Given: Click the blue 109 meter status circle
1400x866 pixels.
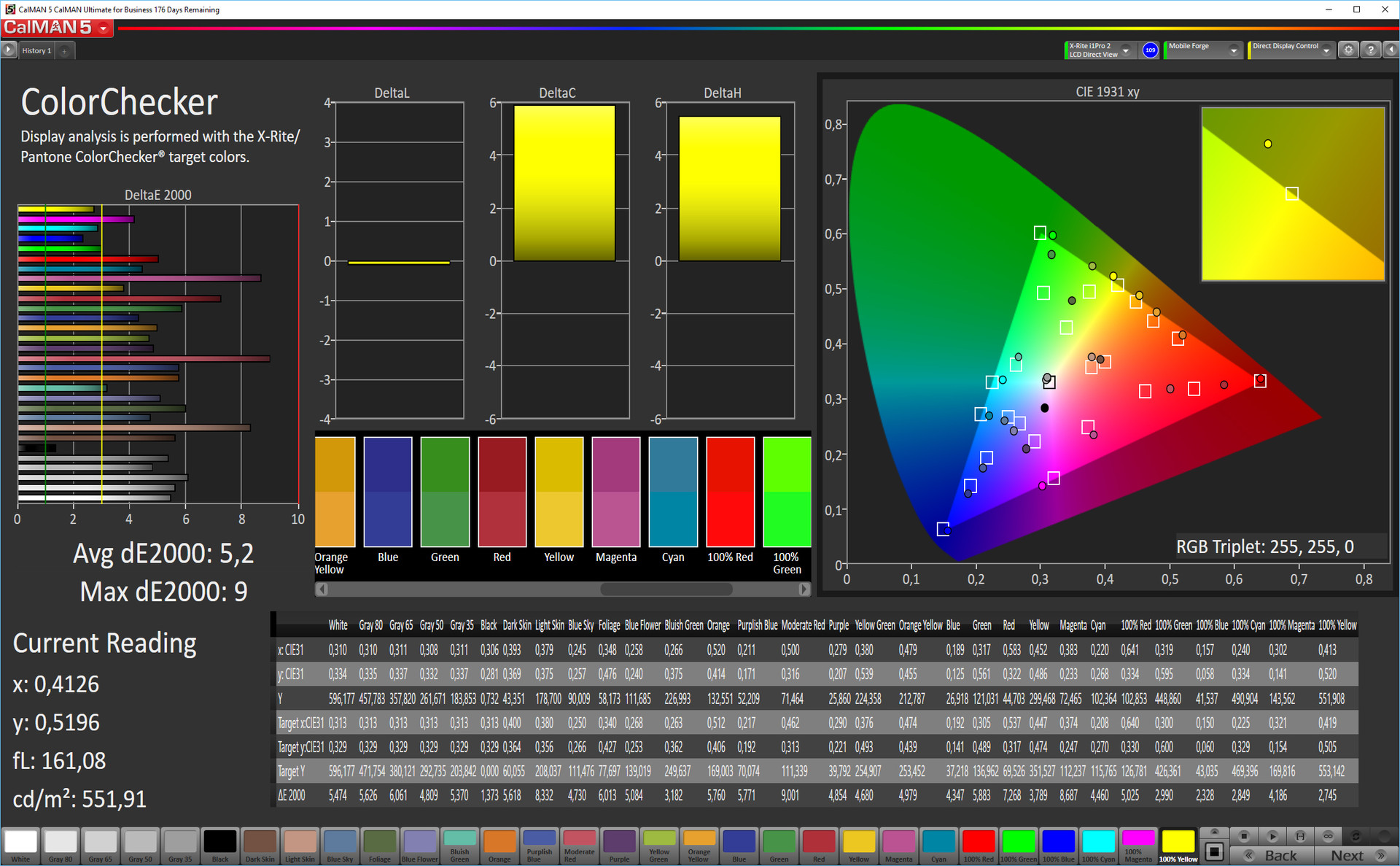Looking at the screenshot, I should tap(1150, 50).
